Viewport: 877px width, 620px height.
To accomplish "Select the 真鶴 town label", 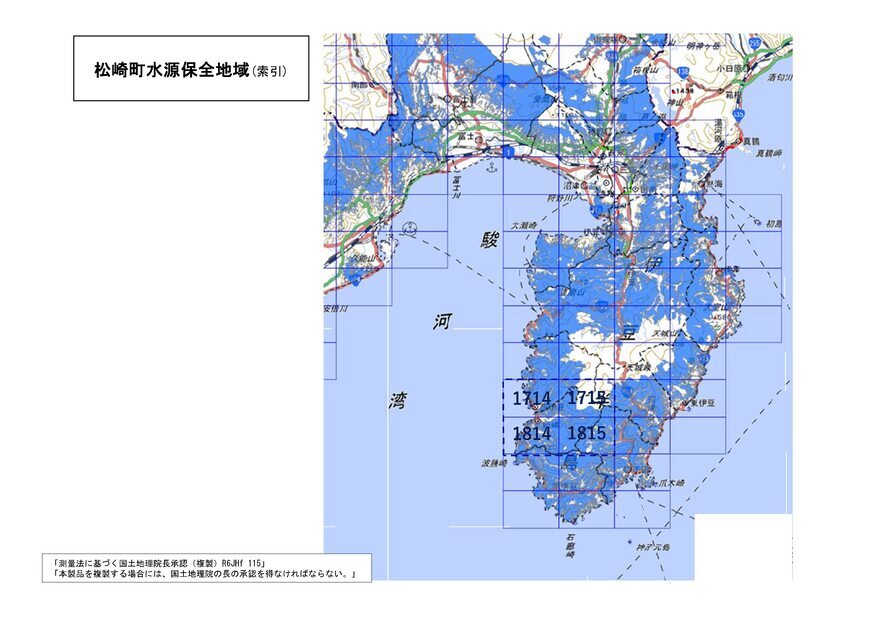I will [751, 142].
